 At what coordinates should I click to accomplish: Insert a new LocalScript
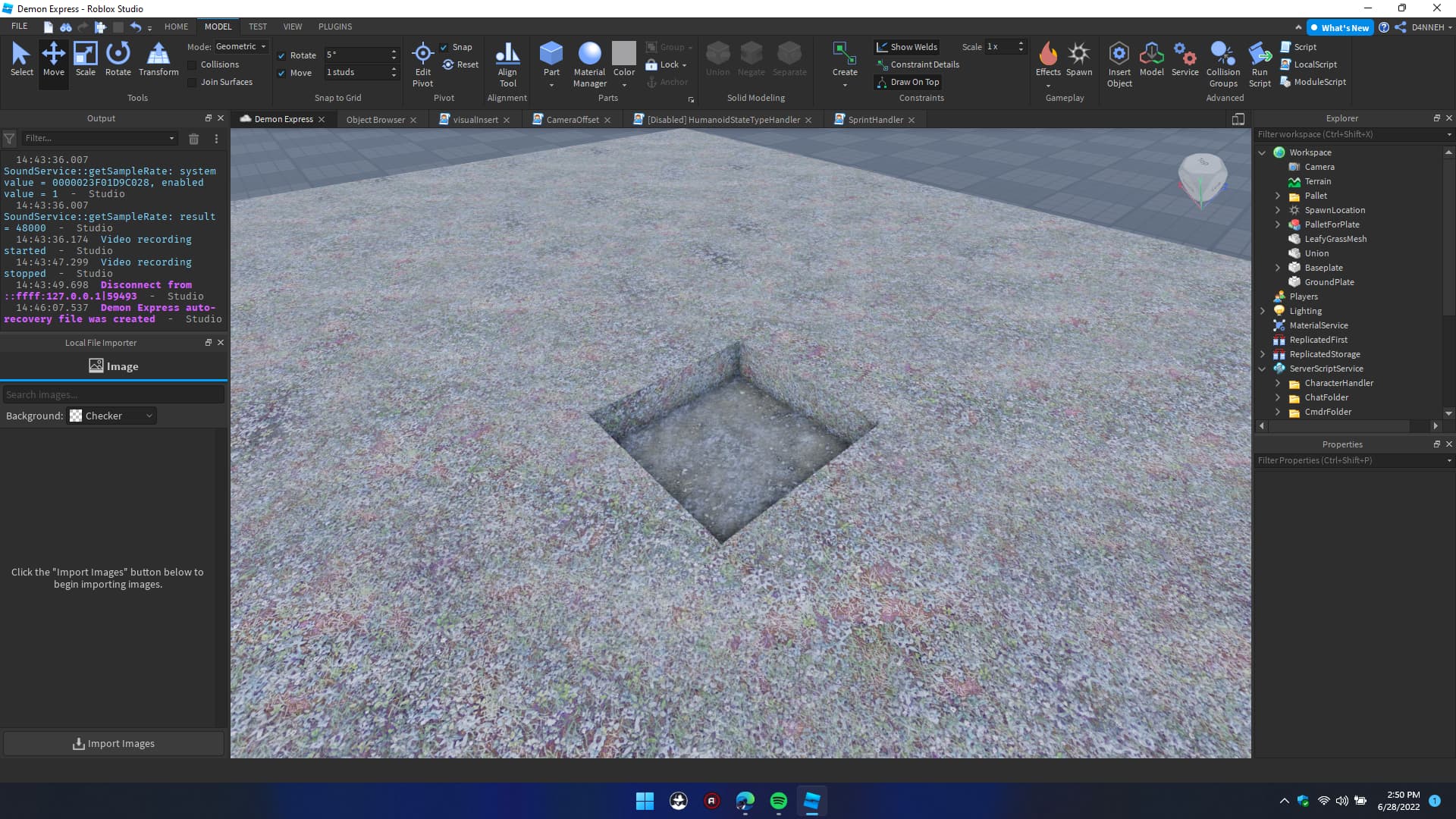[x=1308, y=64]
